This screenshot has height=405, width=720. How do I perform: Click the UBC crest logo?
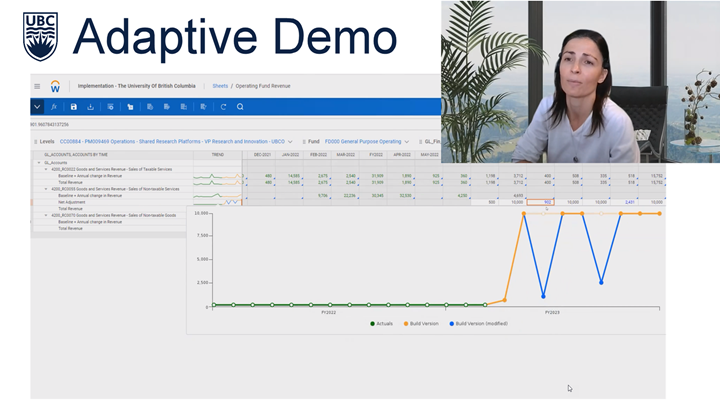pyautogui.click(x=40, y=37)
